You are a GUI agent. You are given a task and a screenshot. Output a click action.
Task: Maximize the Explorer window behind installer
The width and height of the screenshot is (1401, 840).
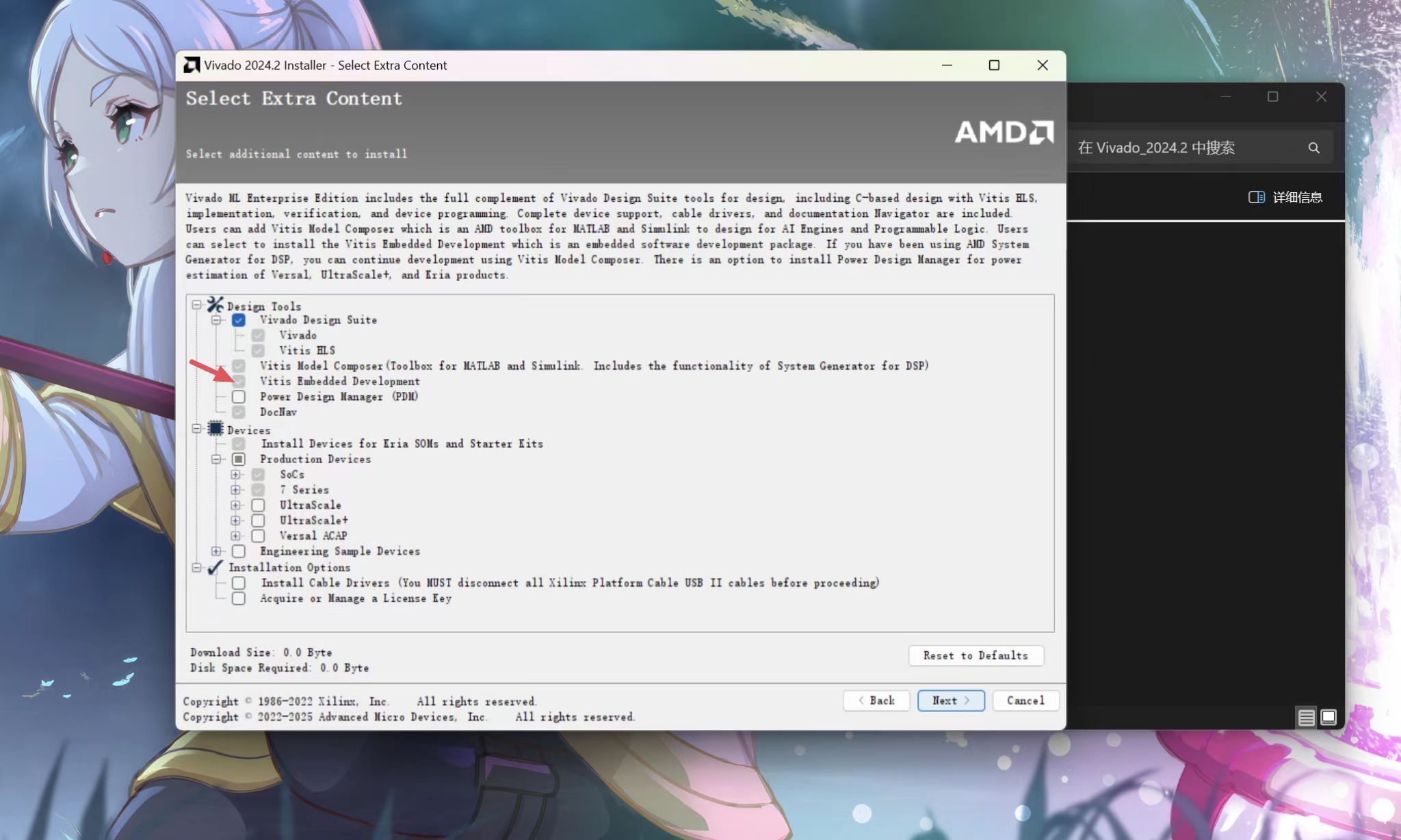[1272, 96]
